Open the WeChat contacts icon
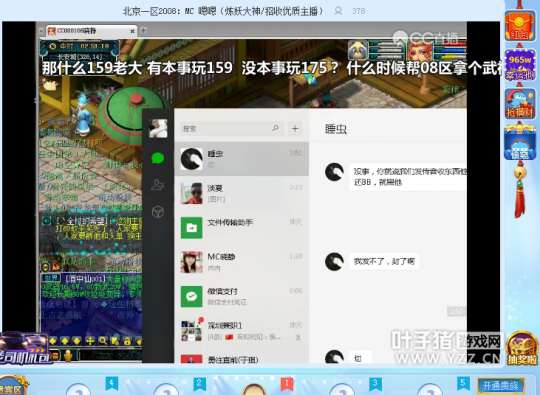Screen dimensions: 540x395 (x=158, y=185)
